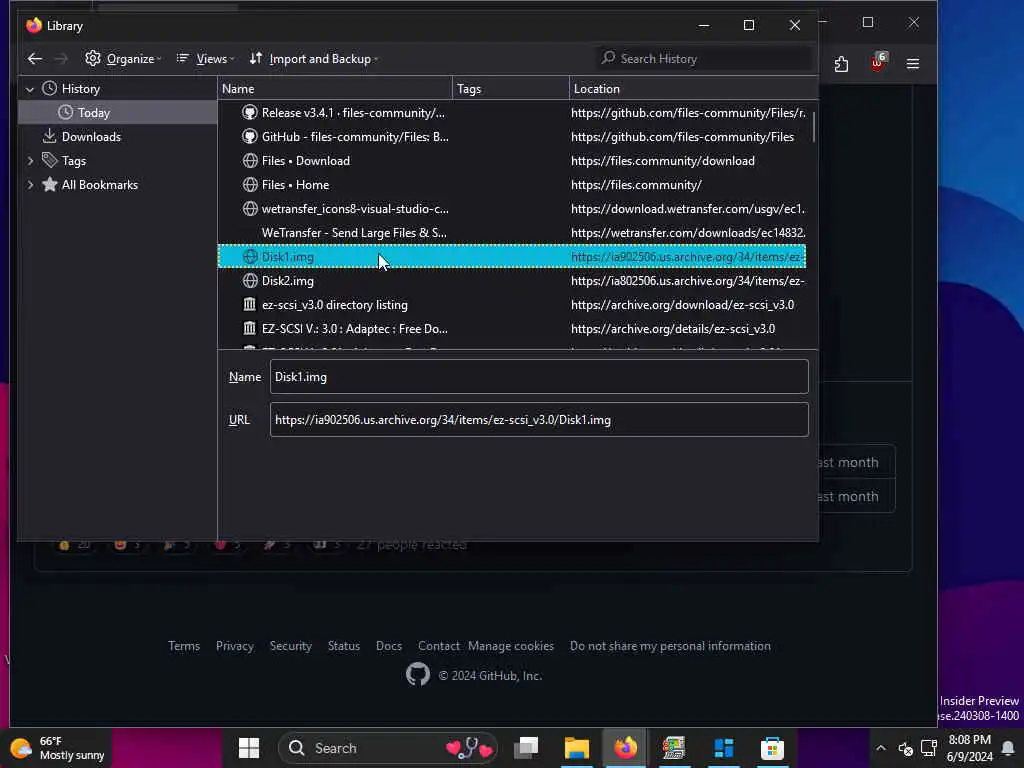Open the notifications bell icon

1008,748
